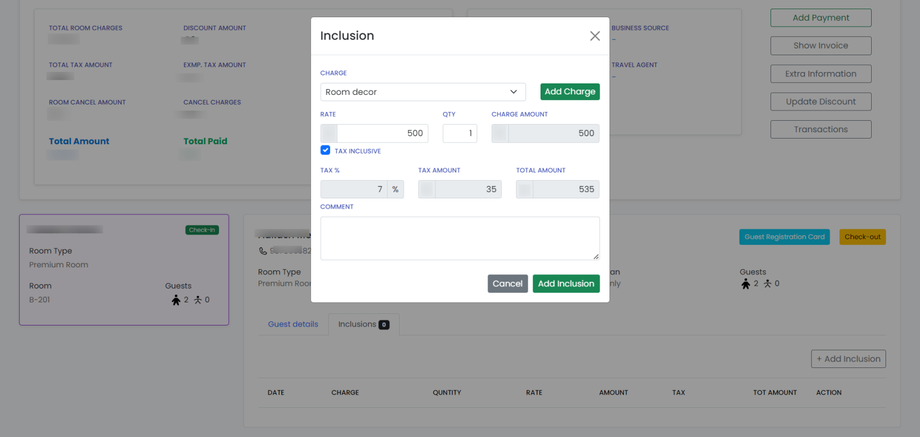Image resolution: width=920 pixels, height=437 pixels.
Task: Click the green Add Charge button
Action: (570, 92)
